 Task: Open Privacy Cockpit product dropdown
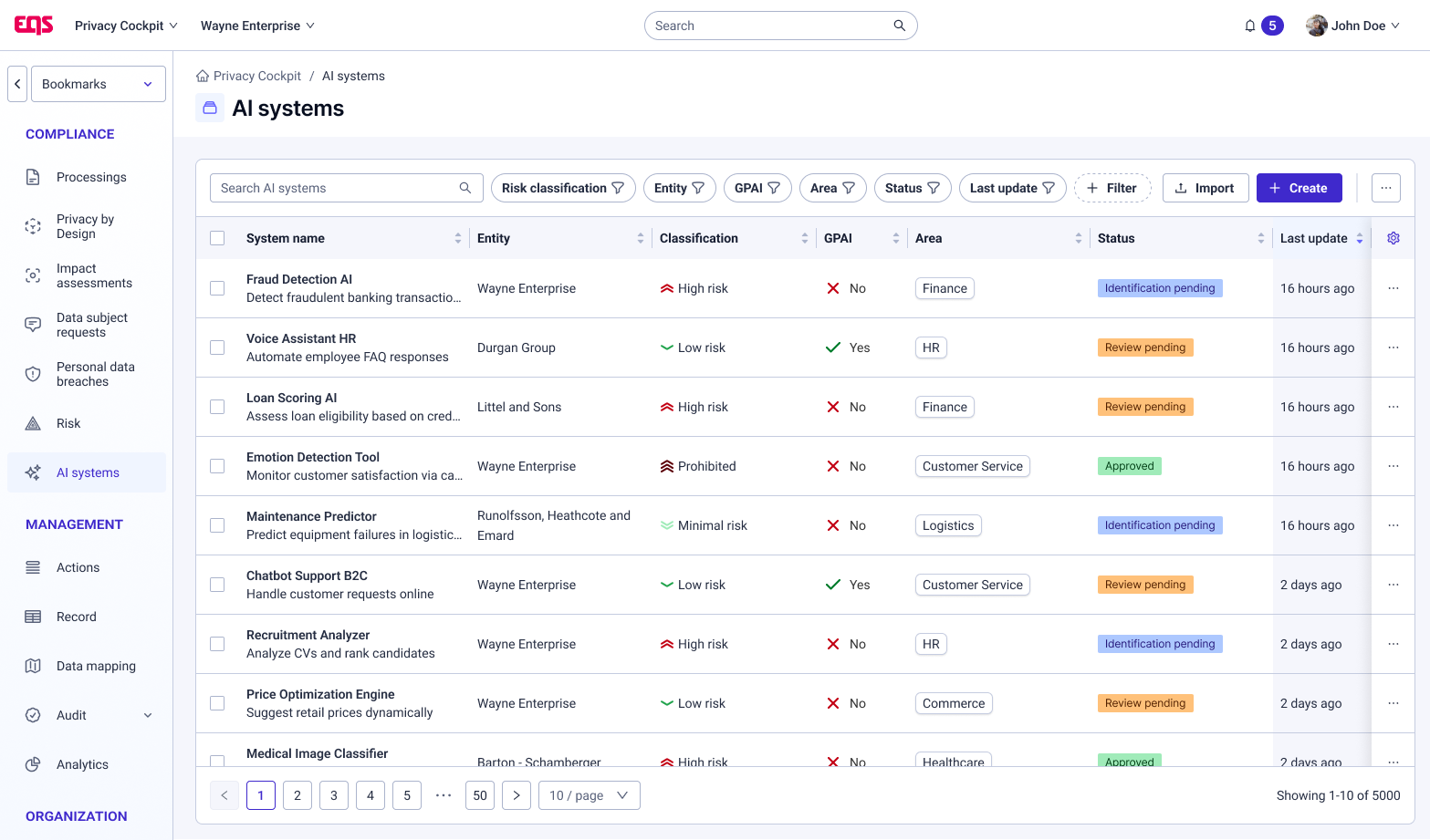(x=126, y=26)
